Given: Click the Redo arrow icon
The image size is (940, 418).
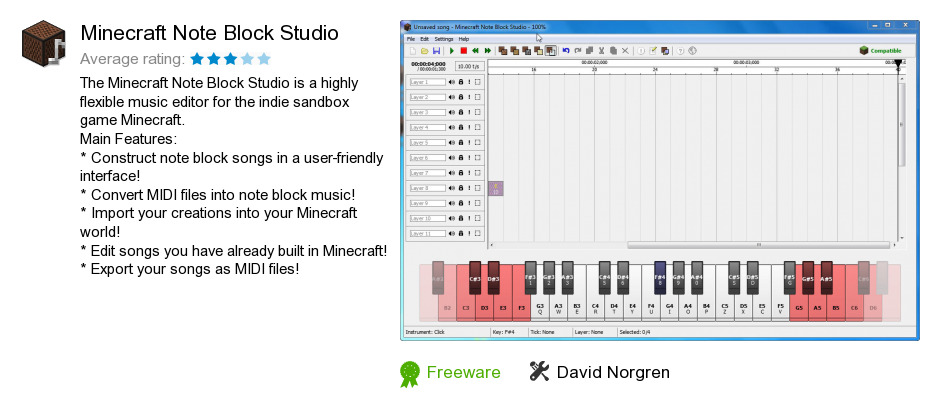Looking at the screenshot, I should click(578, 51).
